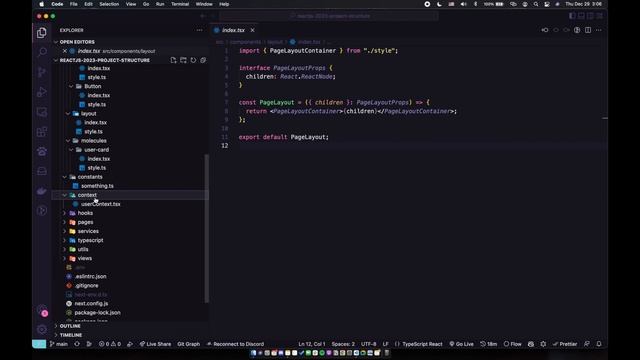Start Live Share from status bar
The image size is (640, 360).
click(155, 344)
